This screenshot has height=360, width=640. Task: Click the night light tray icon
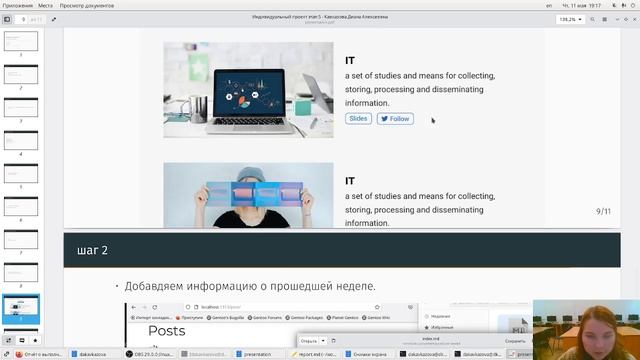[x=614, y=6]
